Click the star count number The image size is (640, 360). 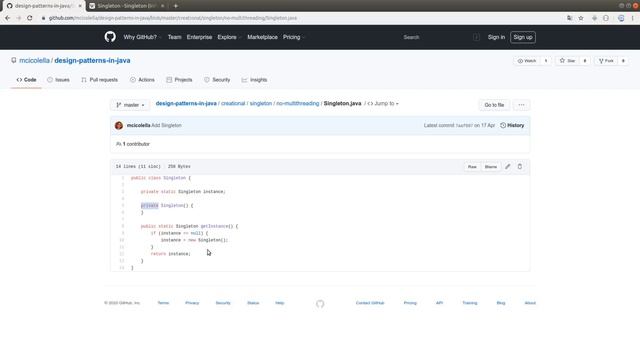[x=585, y=61]
